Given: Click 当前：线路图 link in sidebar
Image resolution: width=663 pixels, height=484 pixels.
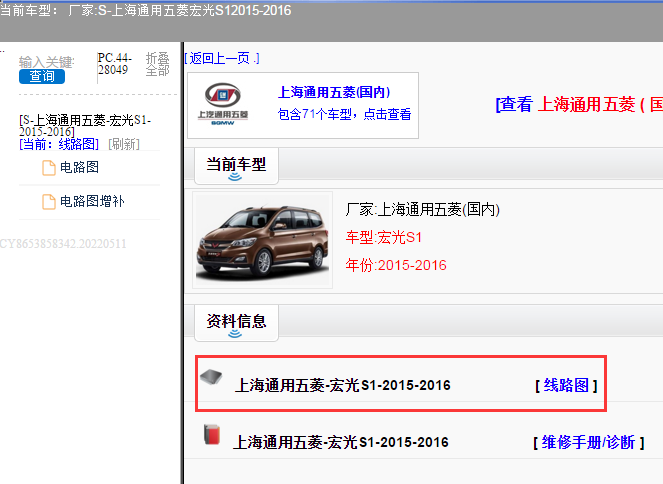Looking at the screenshot, I should pos(59,144).
